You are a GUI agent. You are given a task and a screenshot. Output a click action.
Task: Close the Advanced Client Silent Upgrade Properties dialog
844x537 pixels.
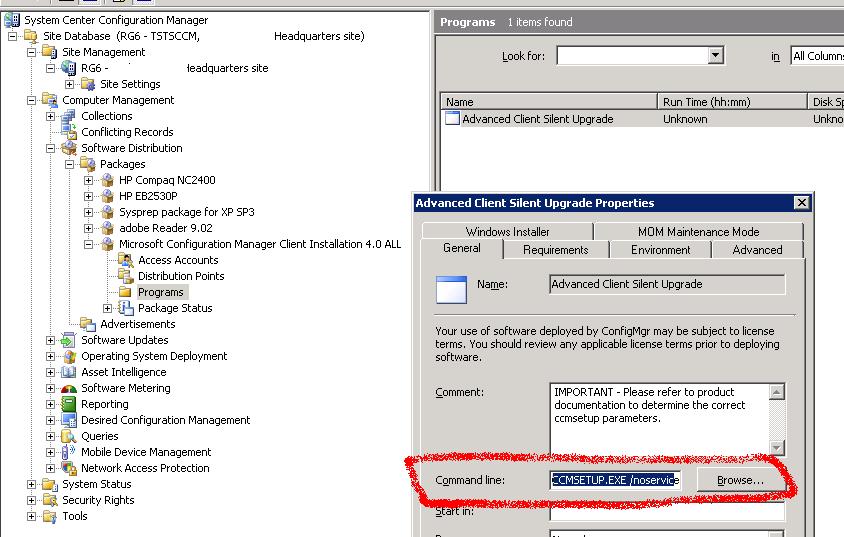[801, 203]
